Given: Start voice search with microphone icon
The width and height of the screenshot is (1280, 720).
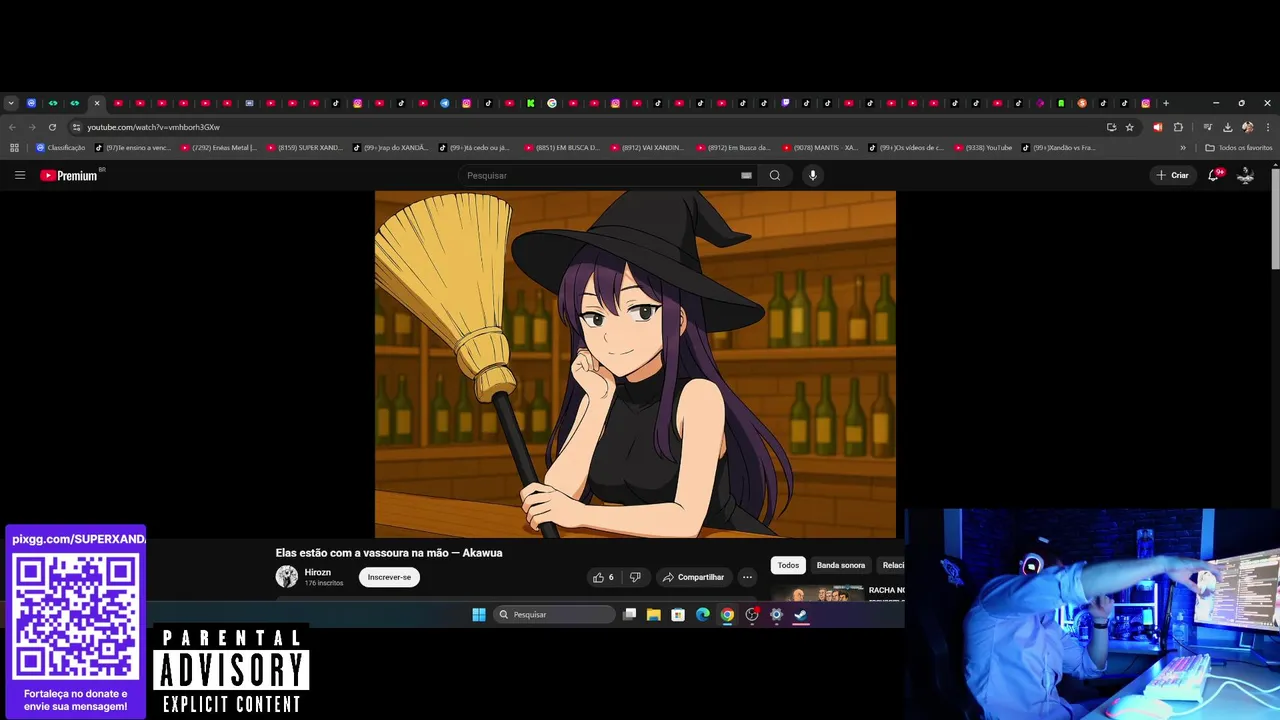Looking at the screenshot, I should point(812,175).
